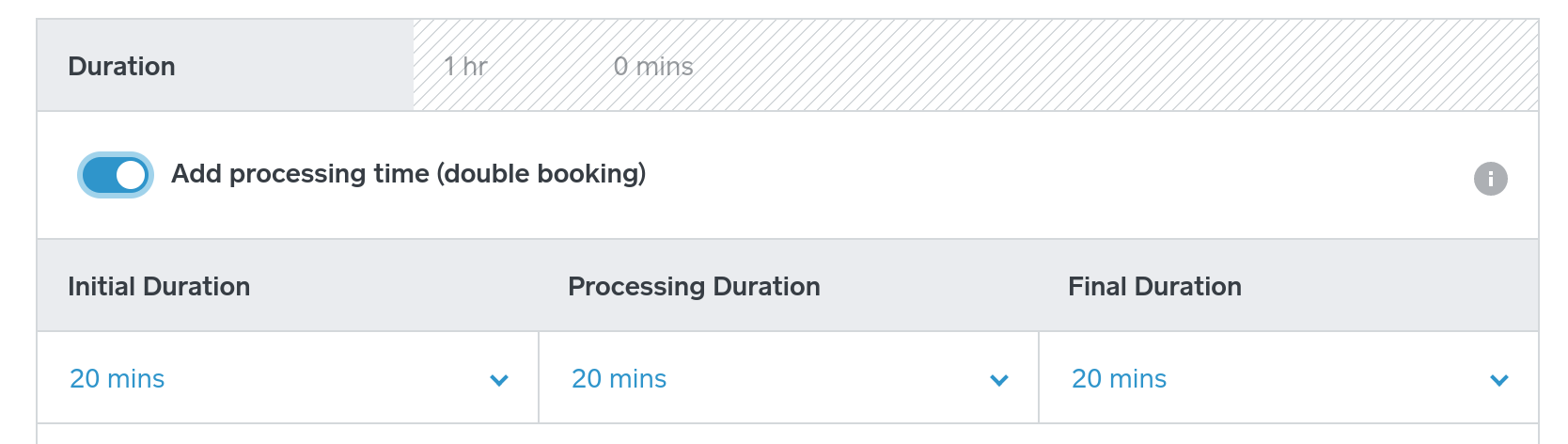Click the chevron arrow under Final Duration

tap(1499, 380)
